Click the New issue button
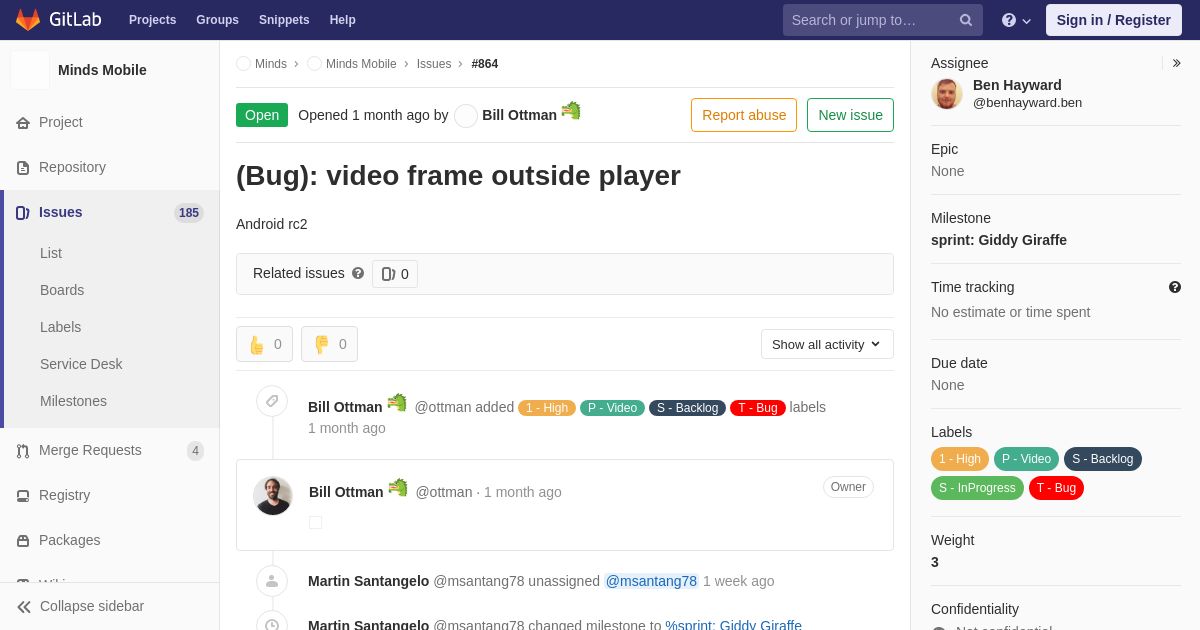The width and height of the screenshot is (1200, 630). 850,115
